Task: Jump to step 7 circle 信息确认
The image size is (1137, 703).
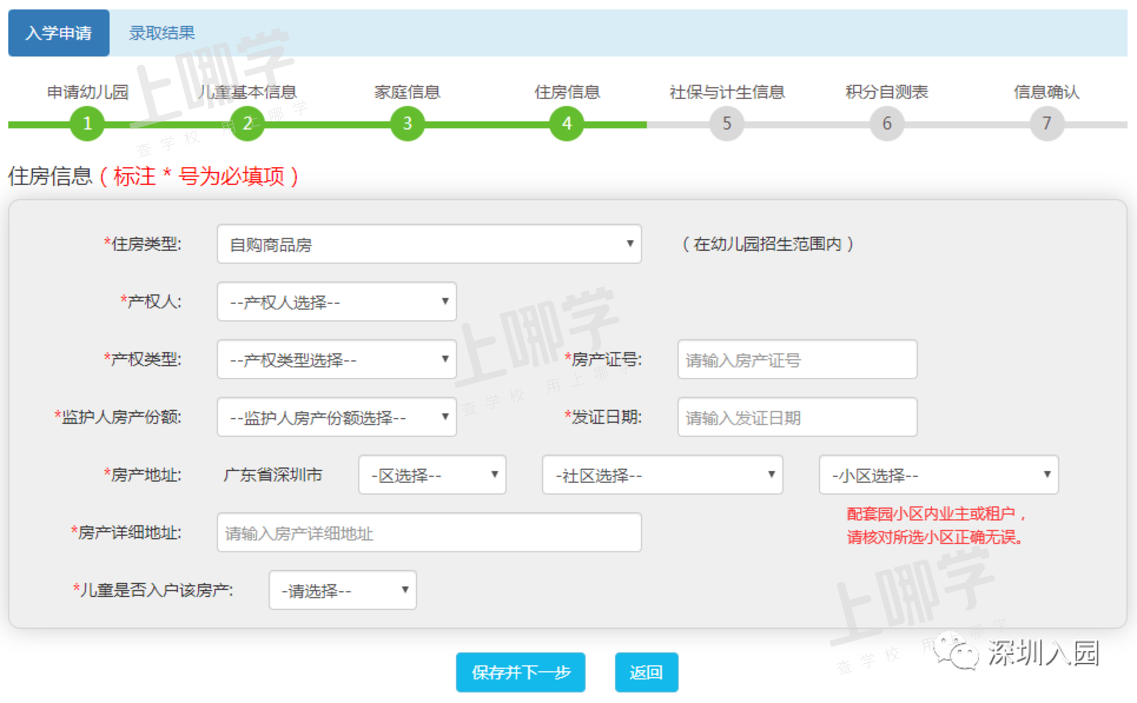Action: click(1047, 123)
